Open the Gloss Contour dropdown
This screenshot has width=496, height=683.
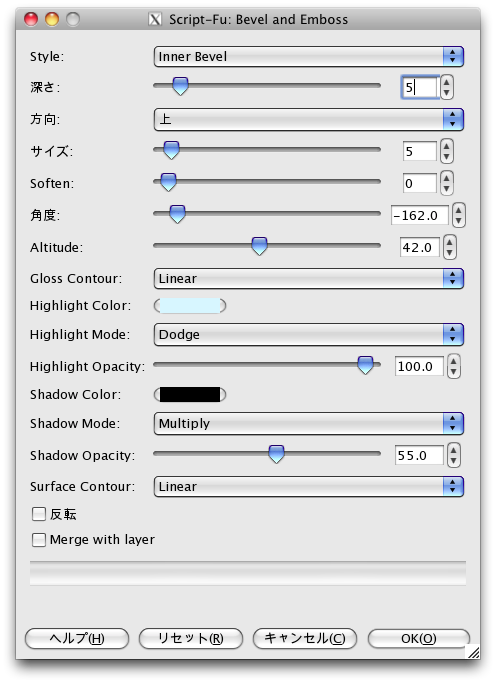309,279
